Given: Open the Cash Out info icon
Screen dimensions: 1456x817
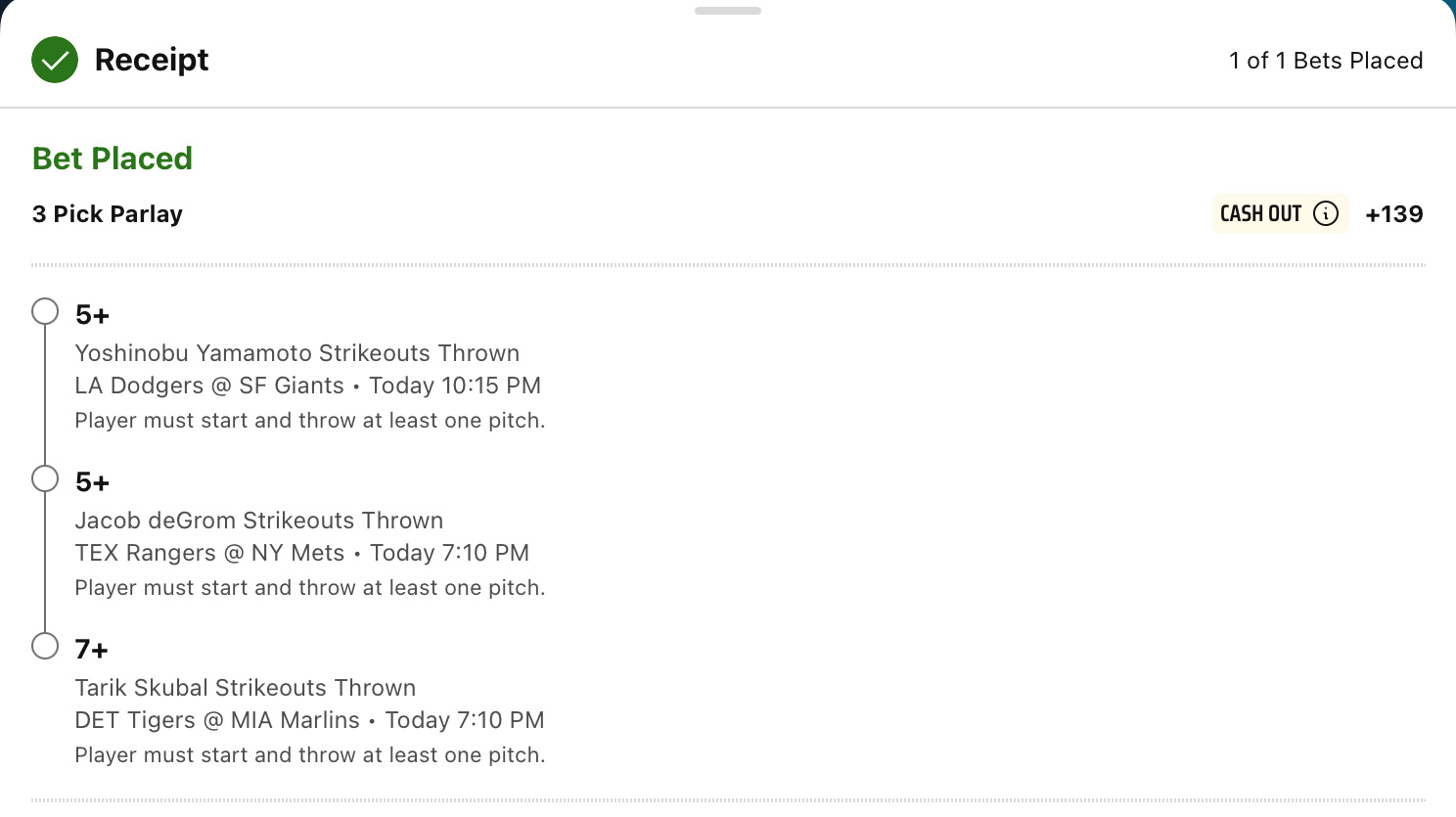Looking at the screenshot, I should (1326, 213).
